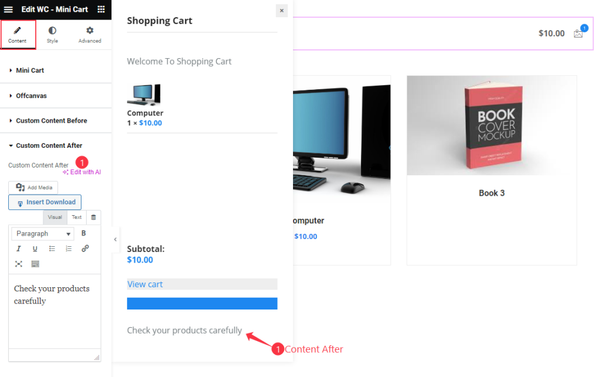Apply underline formatting in editor
The width and height of the screenshot is (600, 377).
click(x=35, y=249)
